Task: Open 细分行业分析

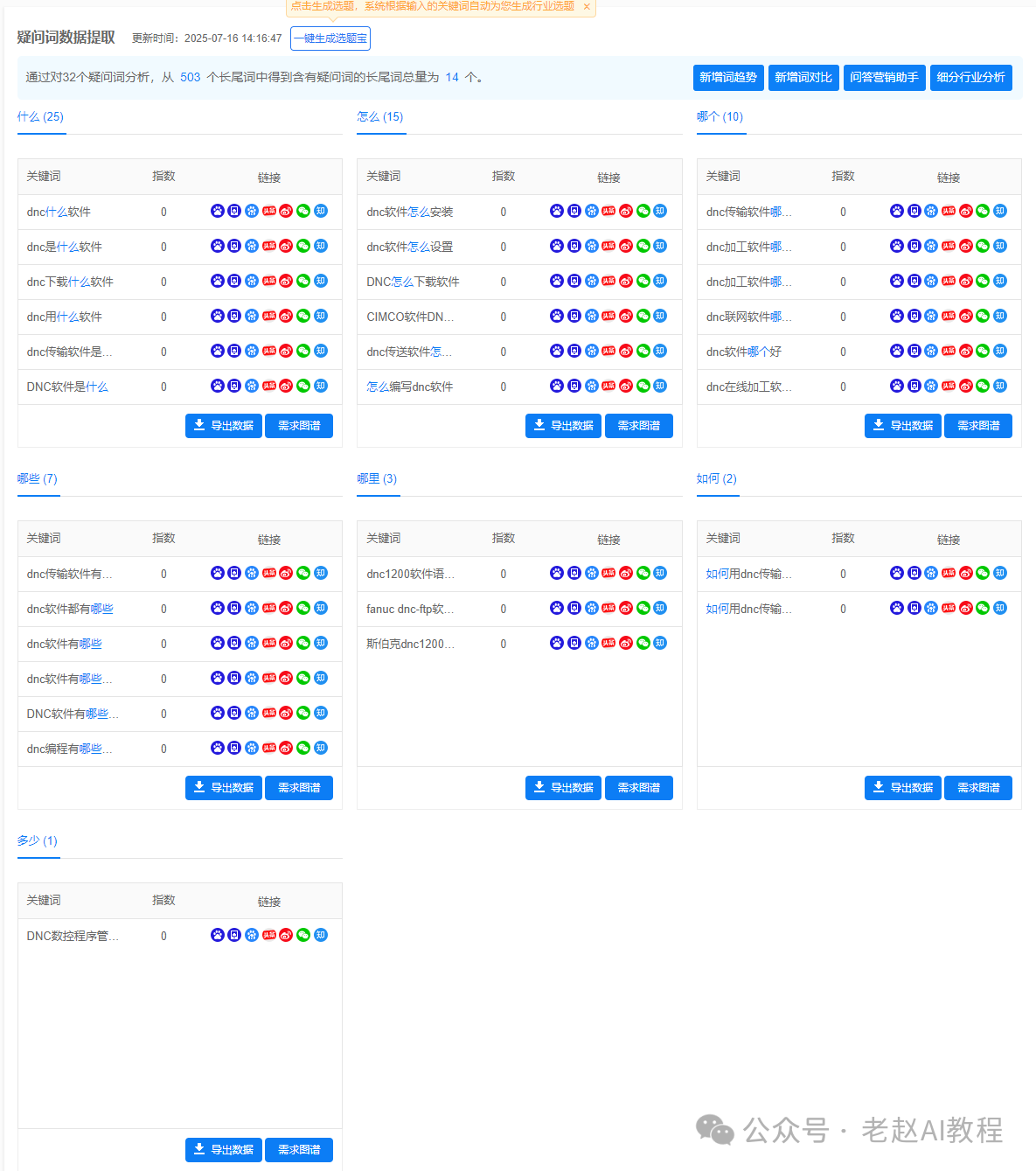Action: 971,77
